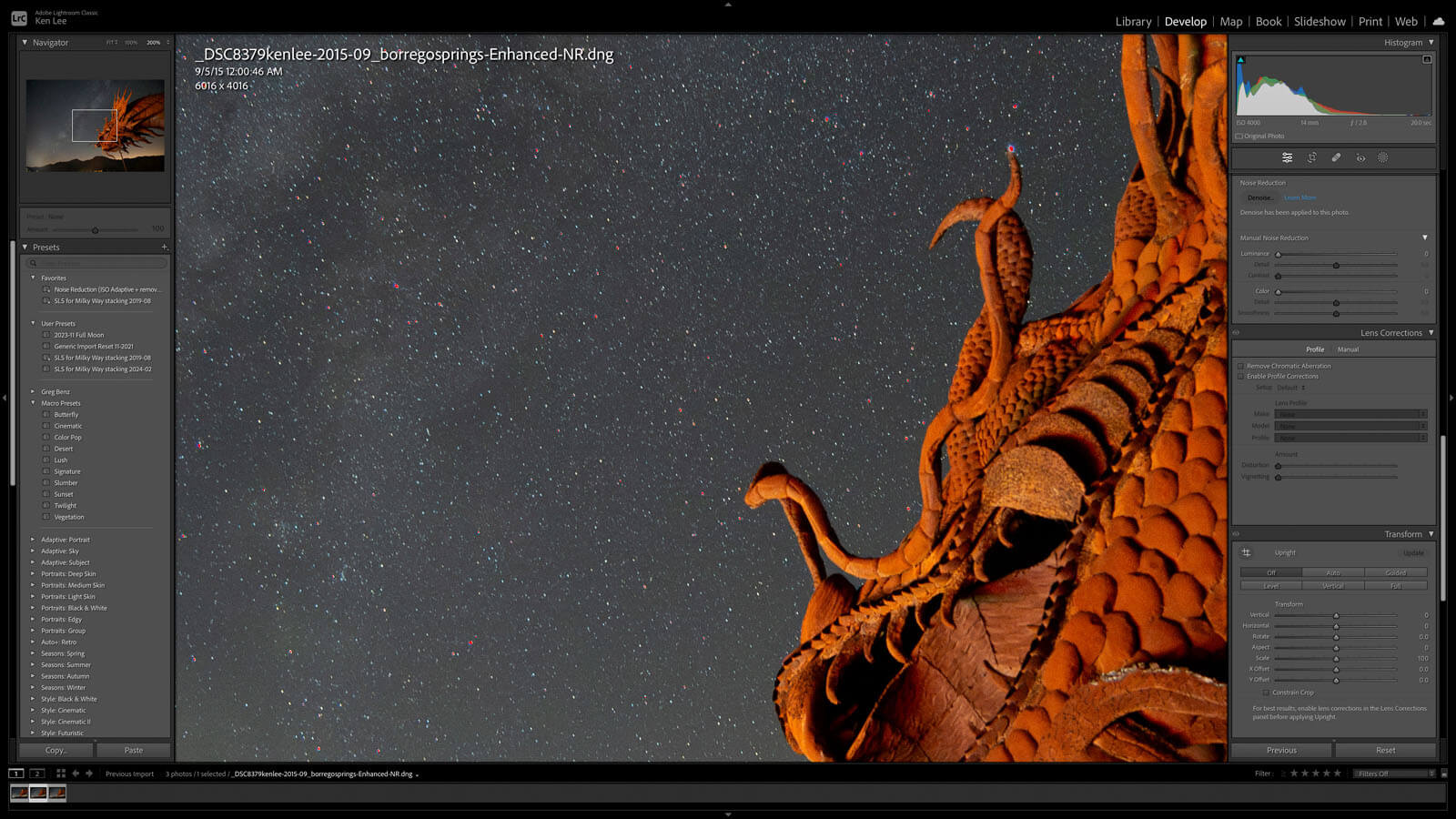The width and height of the screenshot is (1456, 819).
Task: Click the Guided Upright tool icon
Action: (x=1247, y=552)
